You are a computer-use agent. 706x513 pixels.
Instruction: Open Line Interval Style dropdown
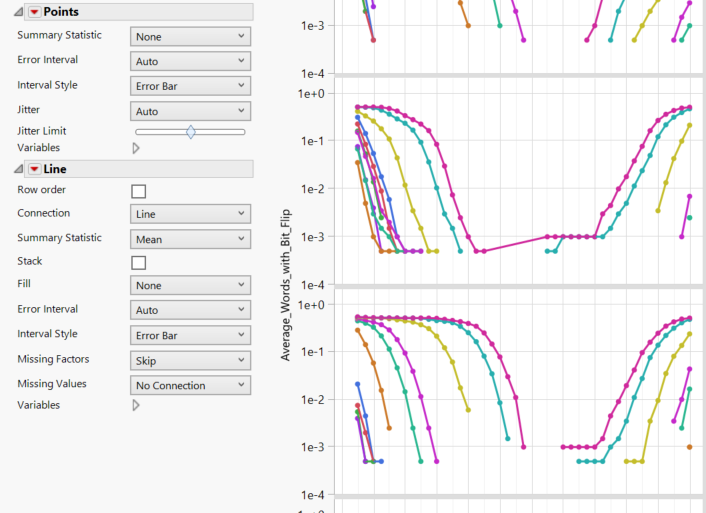(x=190, y=335)
